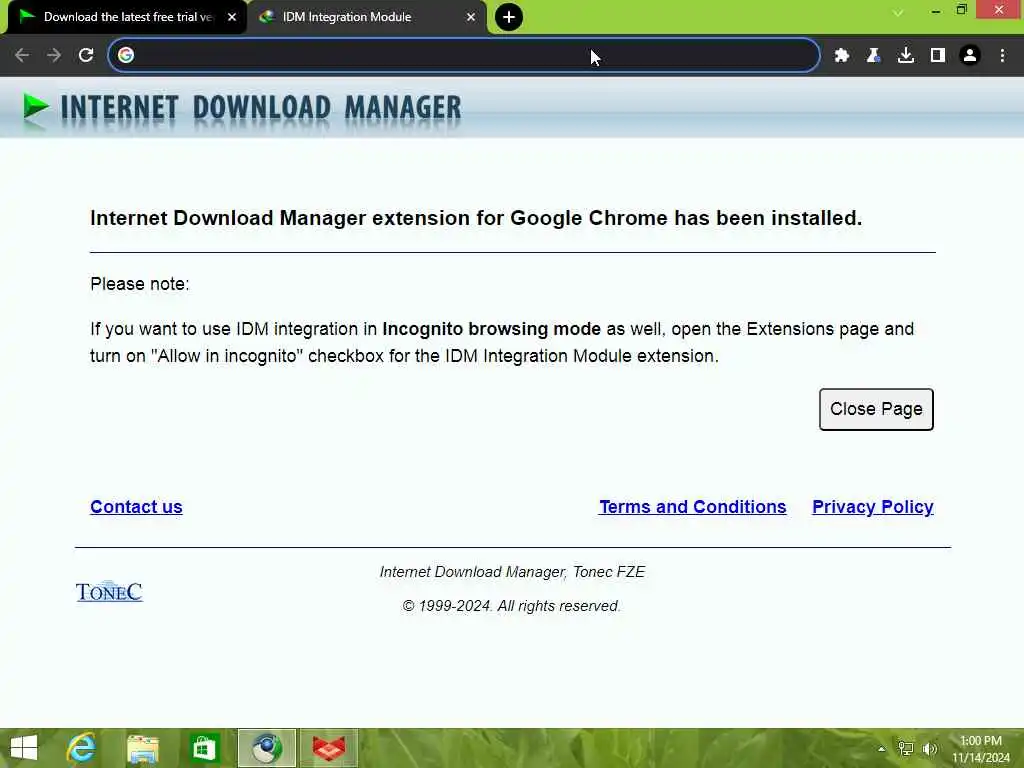The width and height of the screenshot is (1024, 768).
Task: Select the IDM Integration Module tab
Action: (366, 17)
